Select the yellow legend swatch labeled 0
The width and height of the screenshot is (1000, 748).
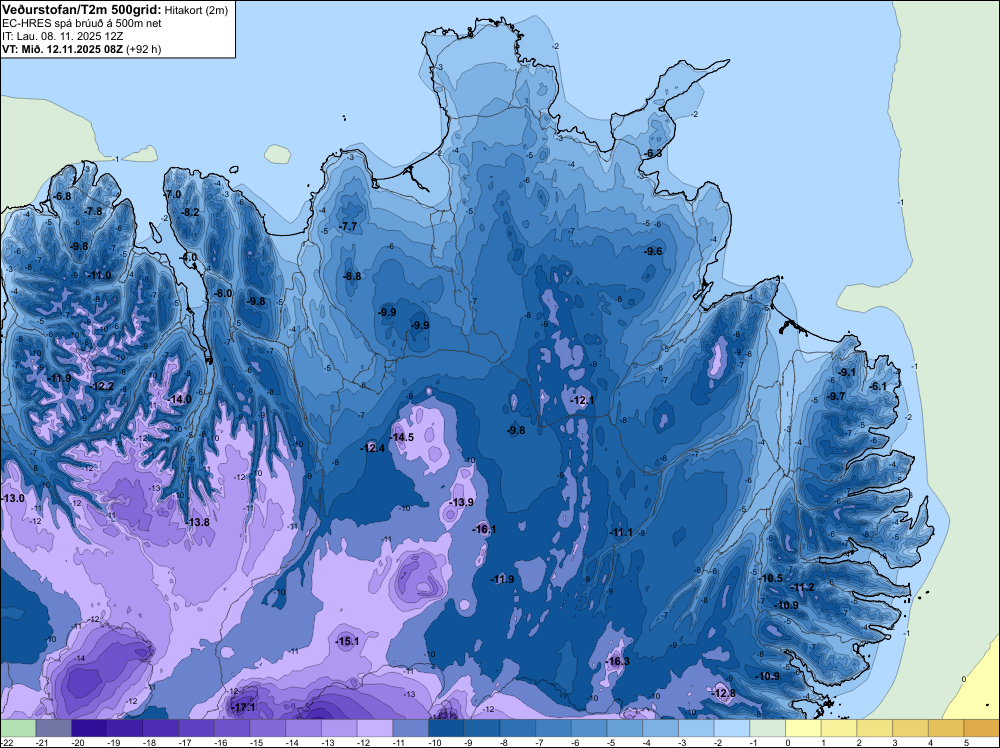[x=804, y=728]
